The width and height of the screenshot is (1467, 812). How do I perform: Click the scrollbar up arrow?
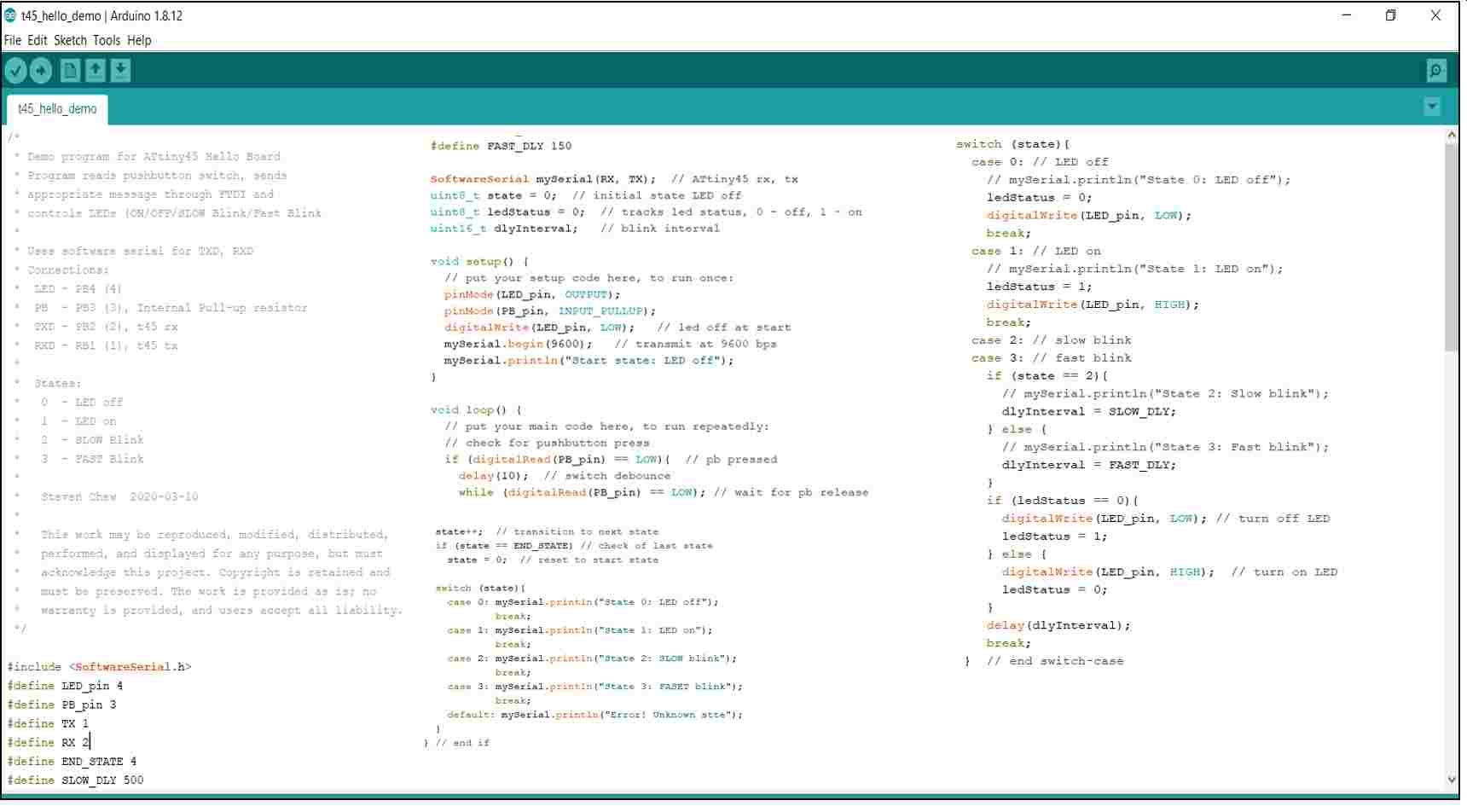[x=1453, y=135]
